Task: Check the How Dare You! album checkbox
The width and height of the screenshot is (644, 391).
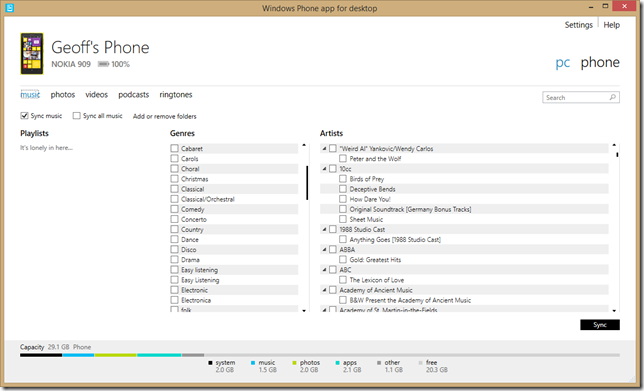Action: click(x=343, y=199)
